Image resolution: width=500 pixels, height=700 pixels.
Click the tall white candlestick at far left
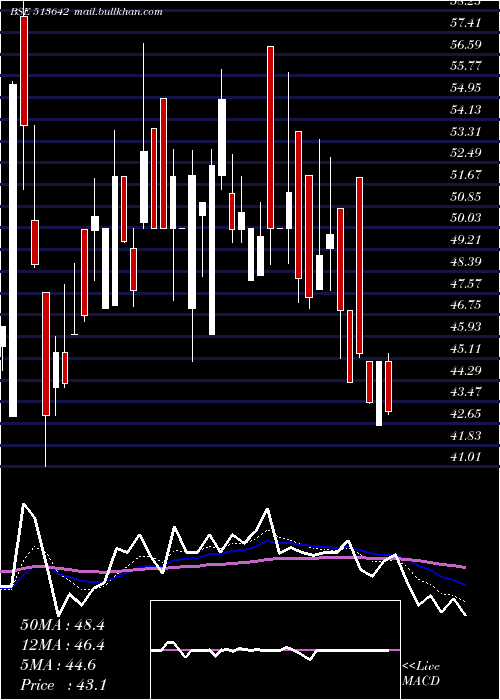click(x=13, y=250)
